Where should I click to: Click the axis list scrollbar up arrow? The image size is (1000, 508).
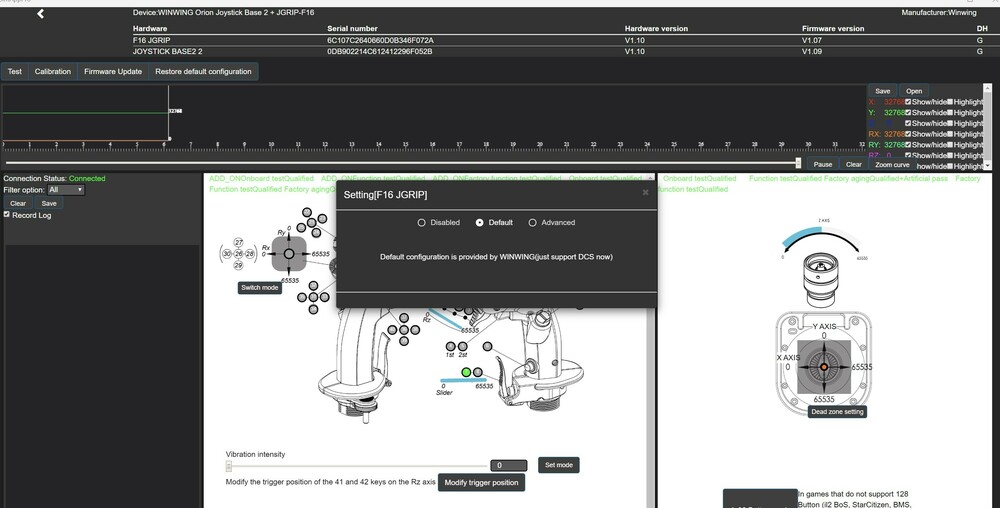click(x=989, y=89)
